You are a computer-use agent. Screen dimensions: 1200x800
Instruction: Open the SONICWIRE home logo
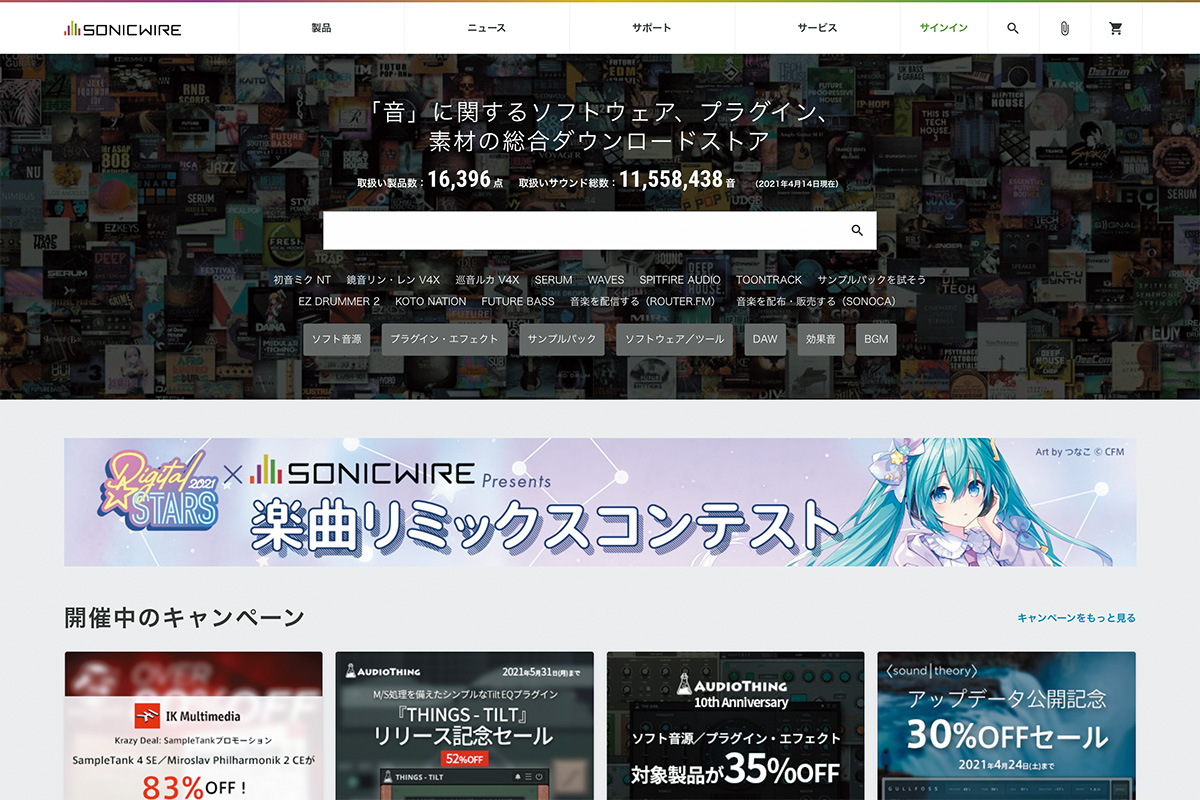point(122,29)
